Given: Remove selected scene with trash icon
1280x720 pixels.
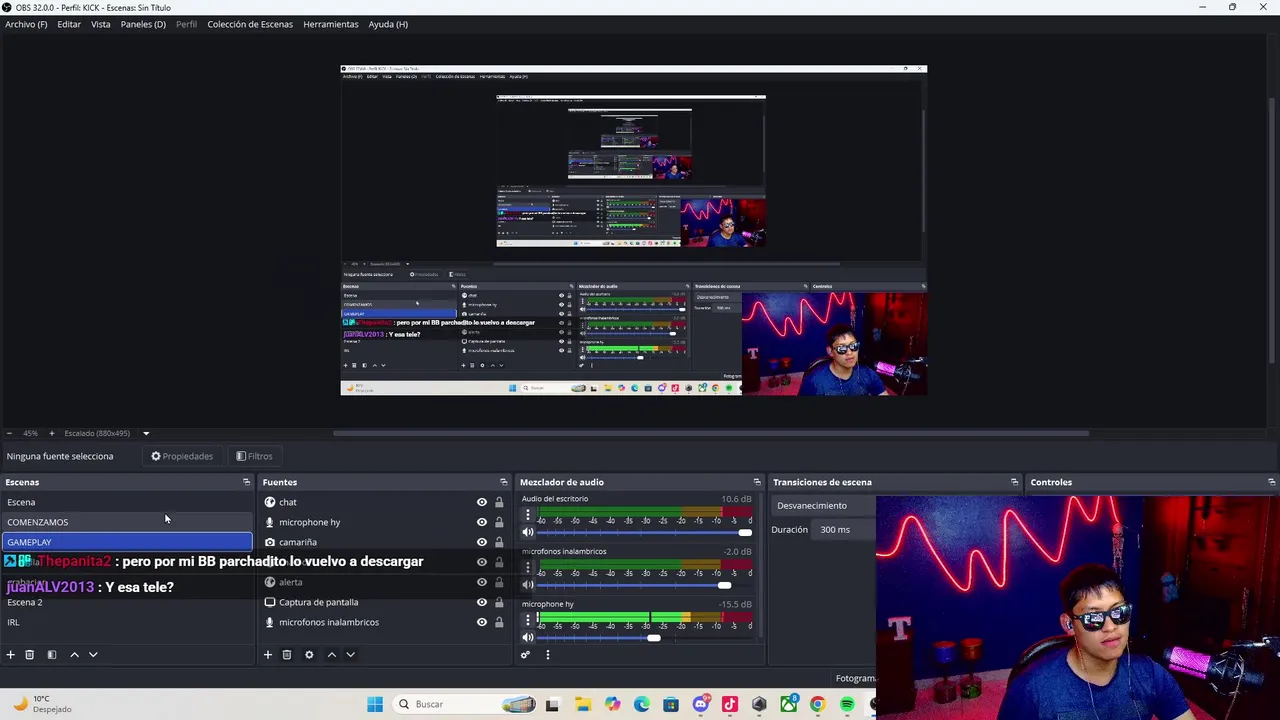Looking at the screenshot, I should click(29, 655).
